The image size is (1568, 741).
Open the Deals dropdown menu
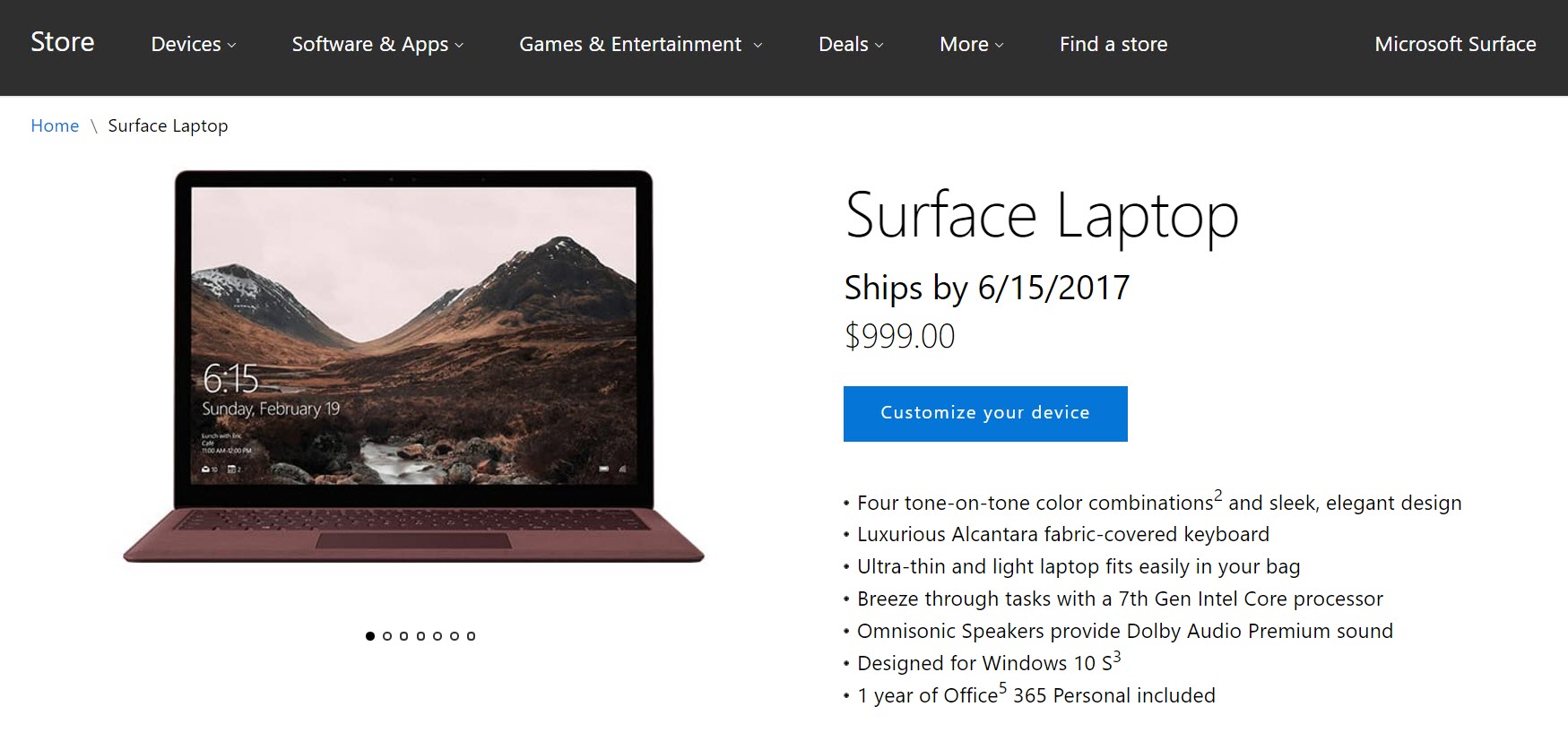851,44
